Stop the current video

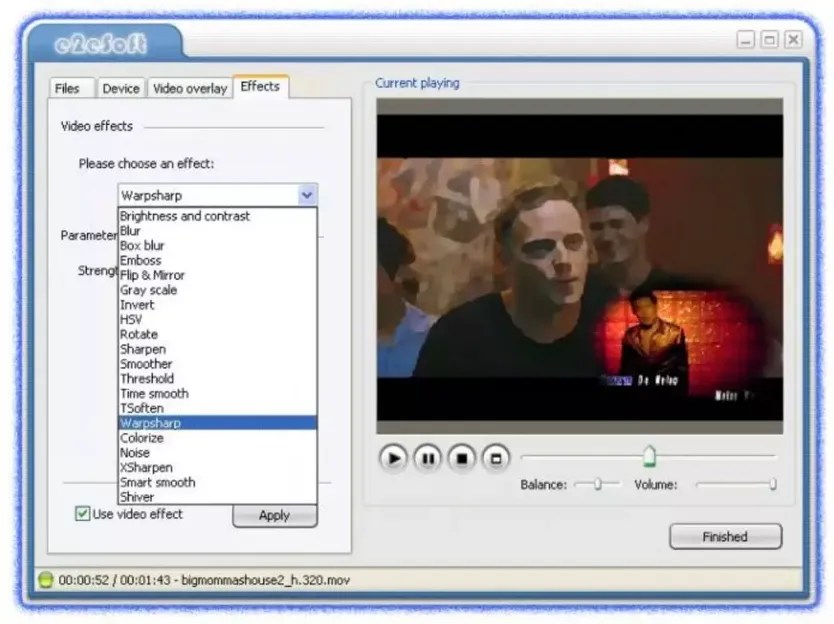click(461, 458)
